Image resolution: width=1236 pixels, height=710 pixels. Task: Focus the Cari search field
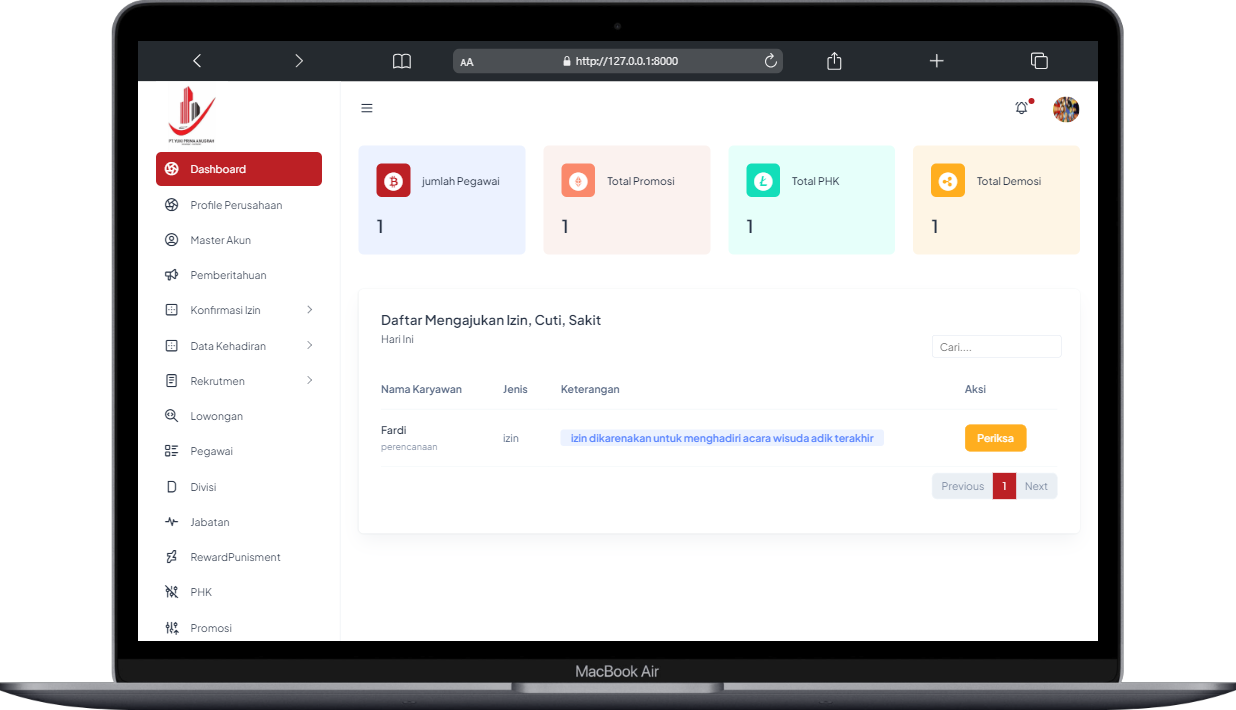(x=997, y=347)
